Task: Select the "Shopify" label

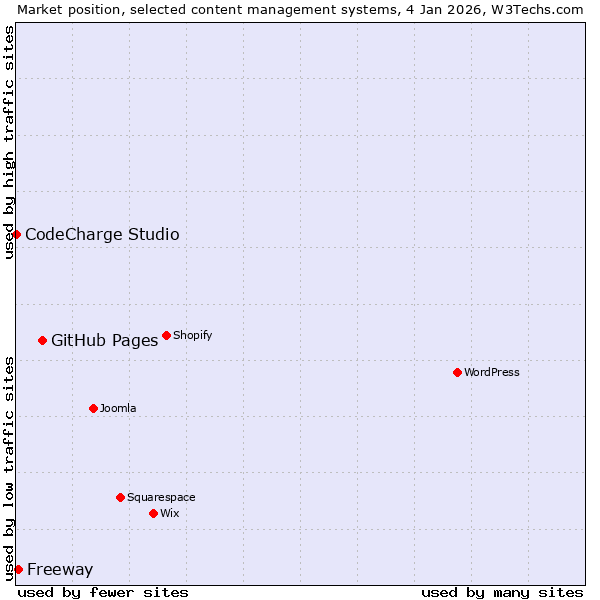Action: point(192,336)
